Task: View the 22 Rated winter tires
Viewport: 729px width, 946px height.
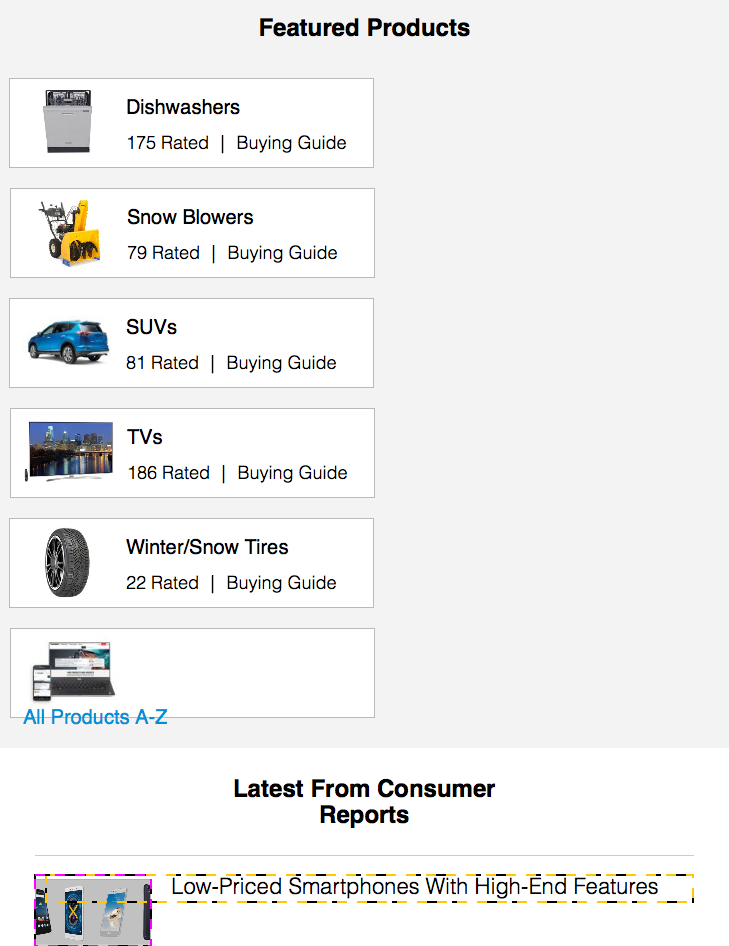Action: click(x=162, y=583)
